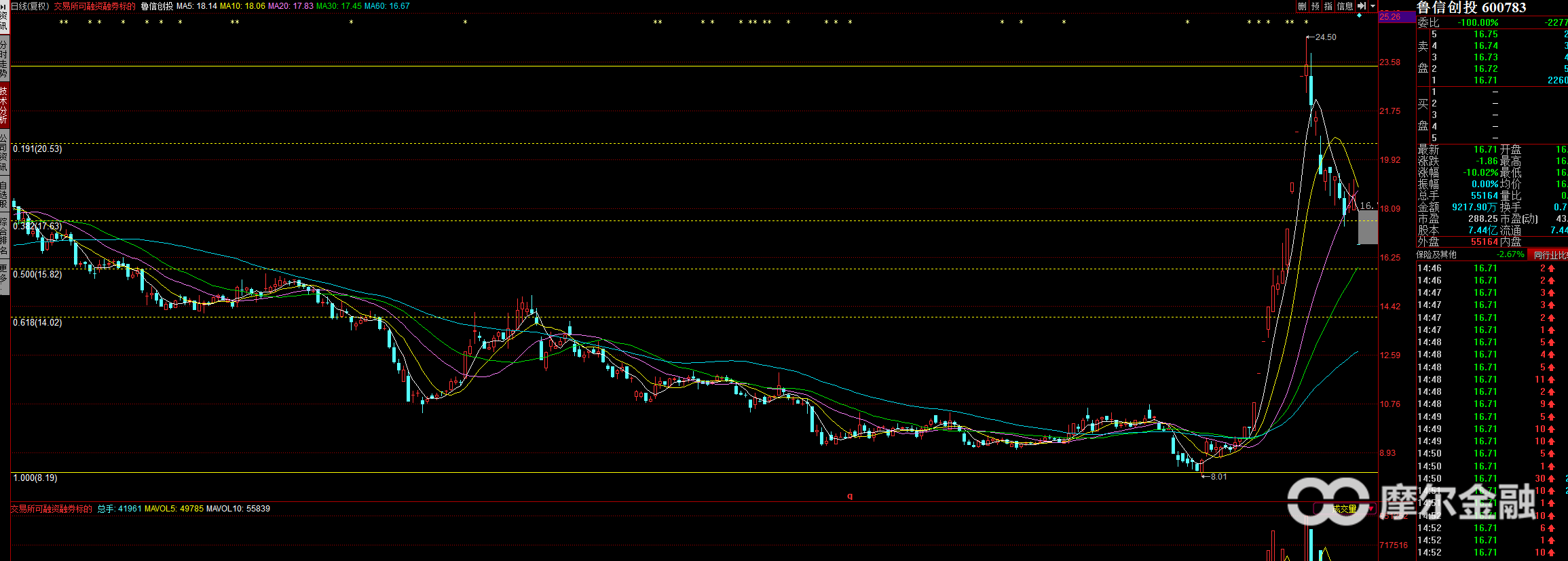Click the MA60: 16.67 indicator value

(387, 6)
